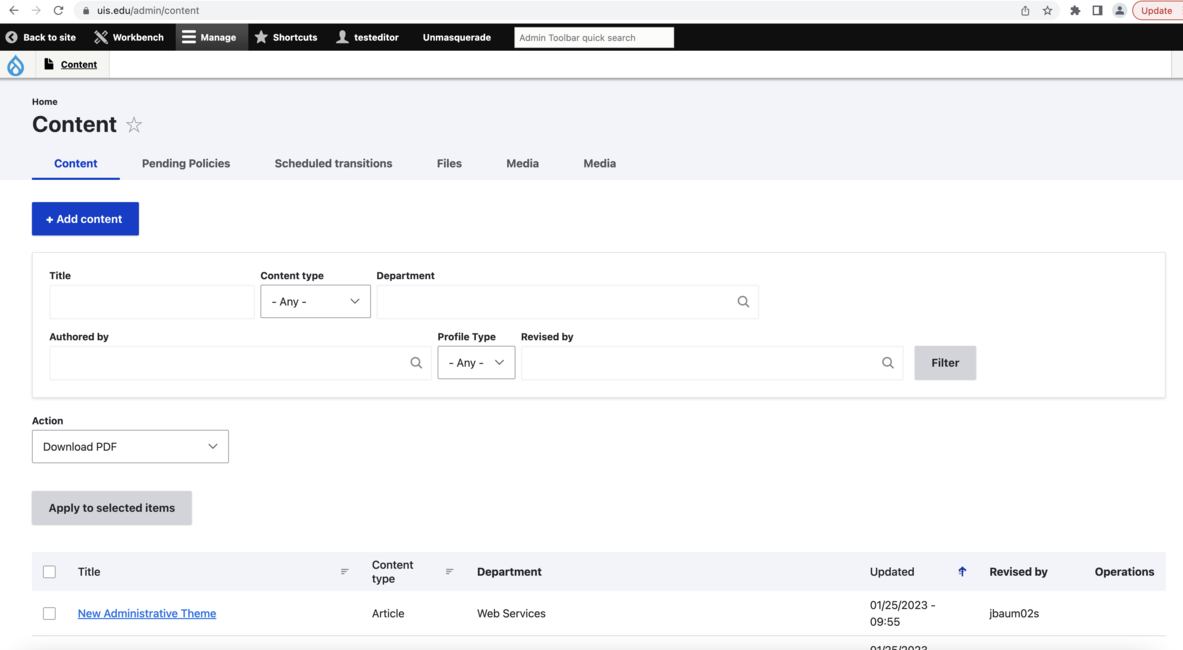The width and height of the screenshot is (1183, 650).
Task: Switch to the Files tab
Action: (x=449, y=163)
